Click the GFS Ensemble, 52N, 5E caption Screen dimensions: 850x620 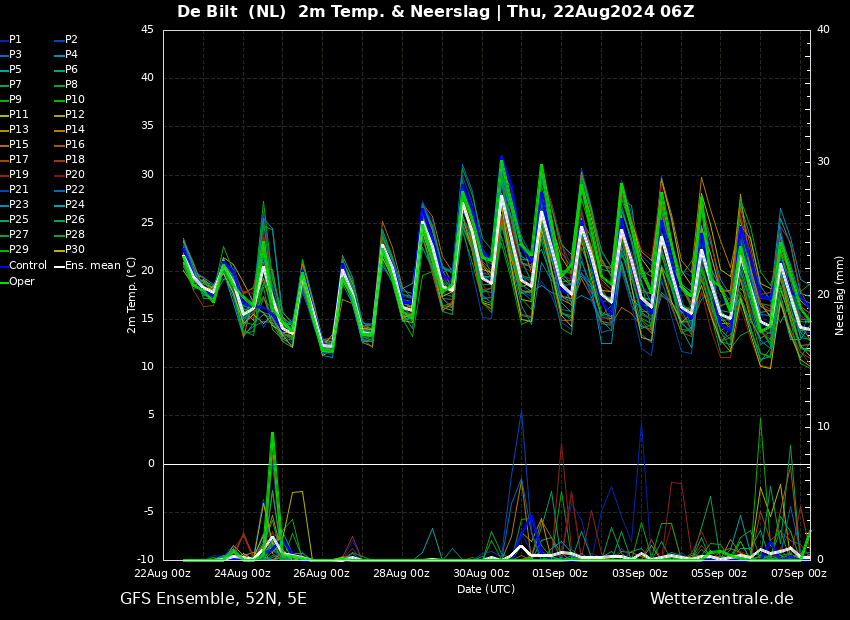click(x=213, y=599)
